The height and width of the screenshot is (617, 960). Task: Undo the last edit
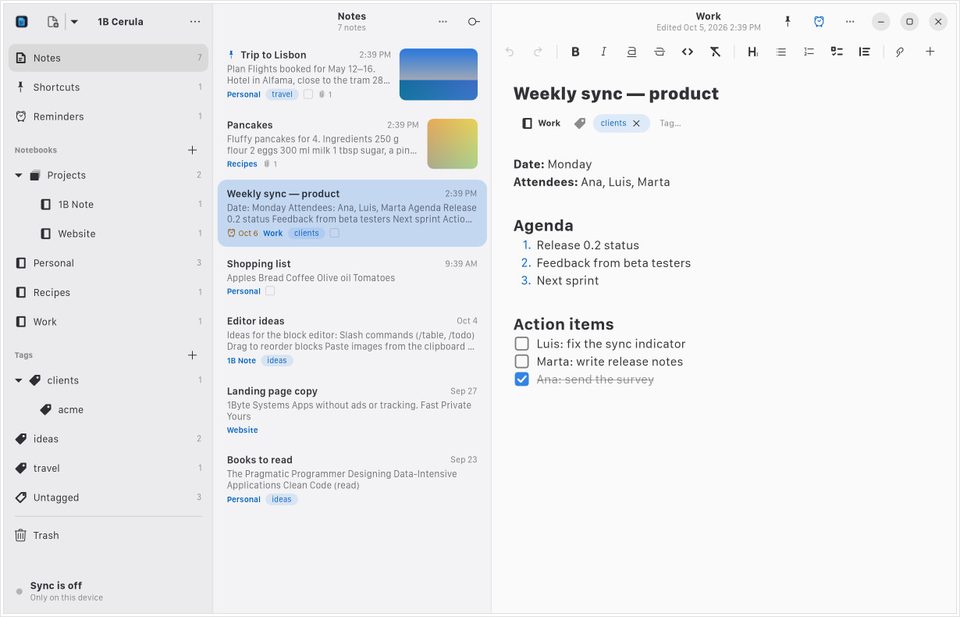[509, 52]
